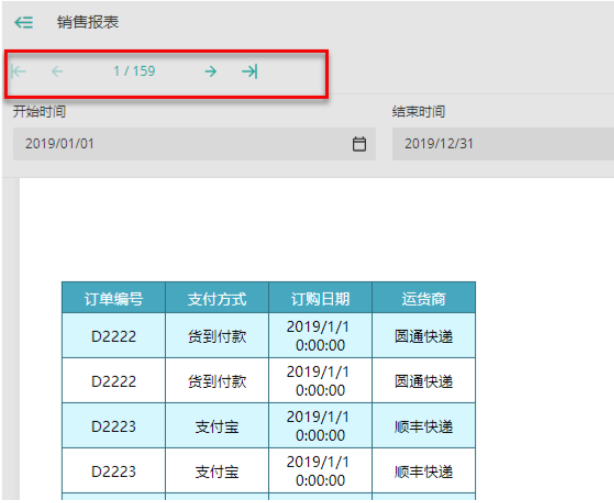Image resolution: width=614 pixels, height=503 pixels.
Task: Select the 支付方式 column header
Action: click(217, 298)
